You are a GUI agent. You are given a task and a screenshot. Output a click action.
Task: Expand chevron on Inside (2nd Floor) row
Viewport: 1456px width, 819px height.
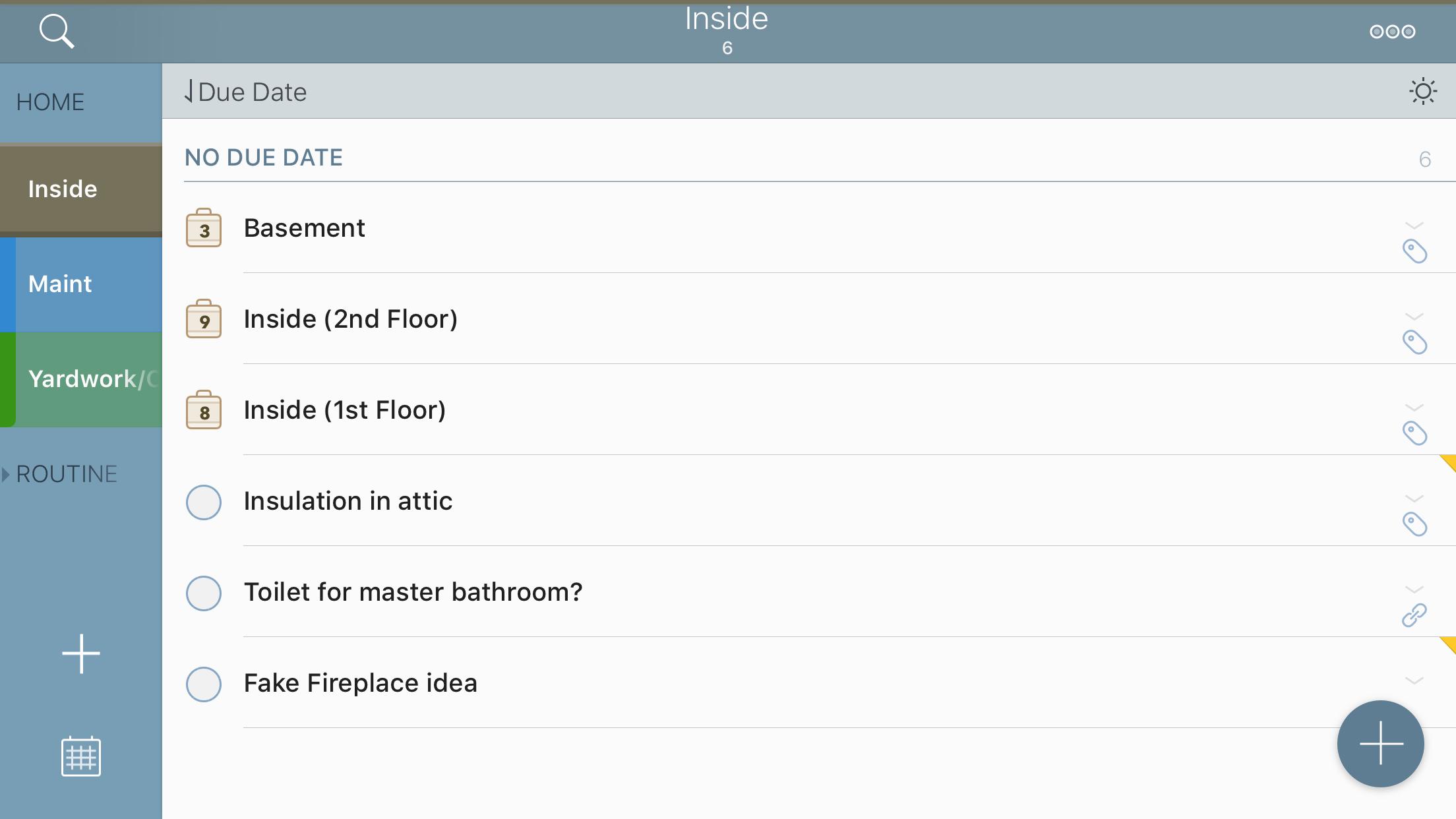pyautogui.click(x=1414, y=317)
